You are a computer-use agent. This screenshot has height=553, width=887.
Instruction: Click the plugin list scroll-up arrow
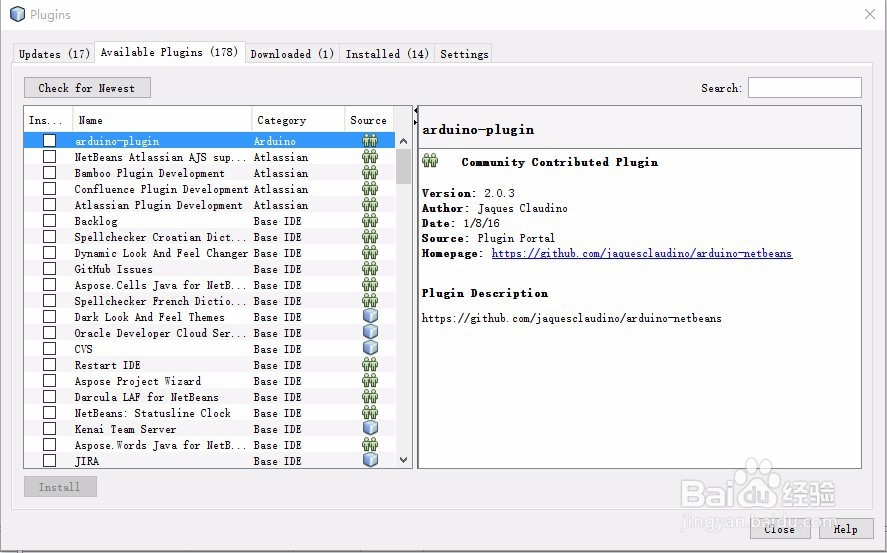(x=403, y=141)
